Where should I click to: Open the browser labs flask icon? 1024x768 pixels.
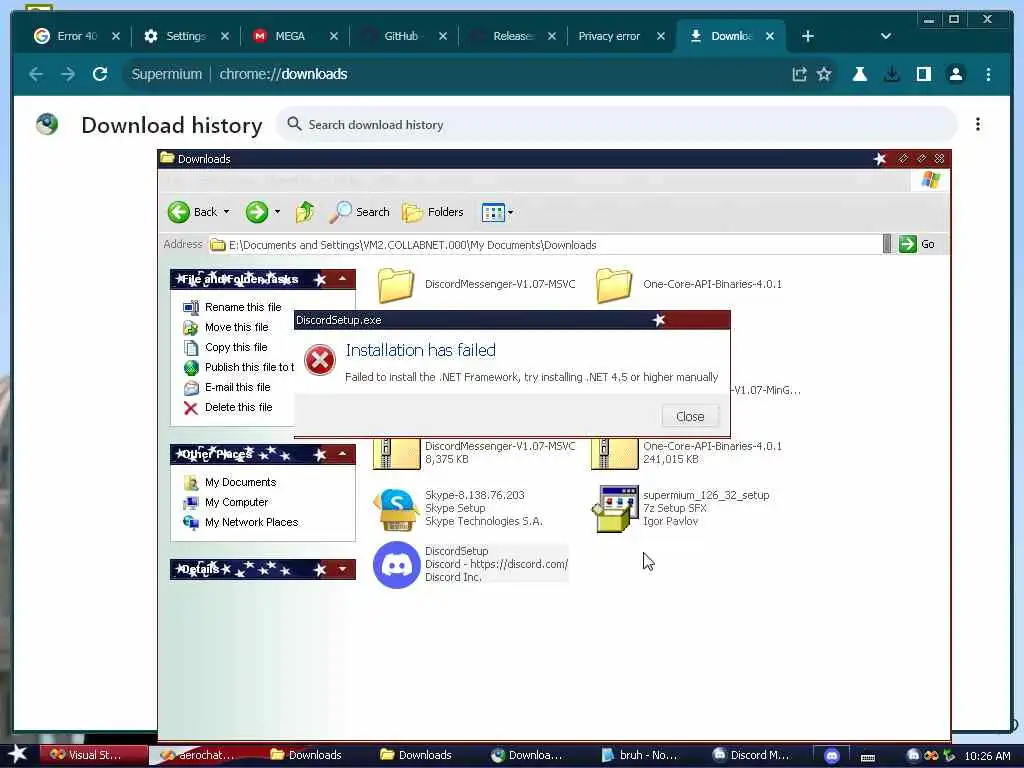(x=859, y=74)
